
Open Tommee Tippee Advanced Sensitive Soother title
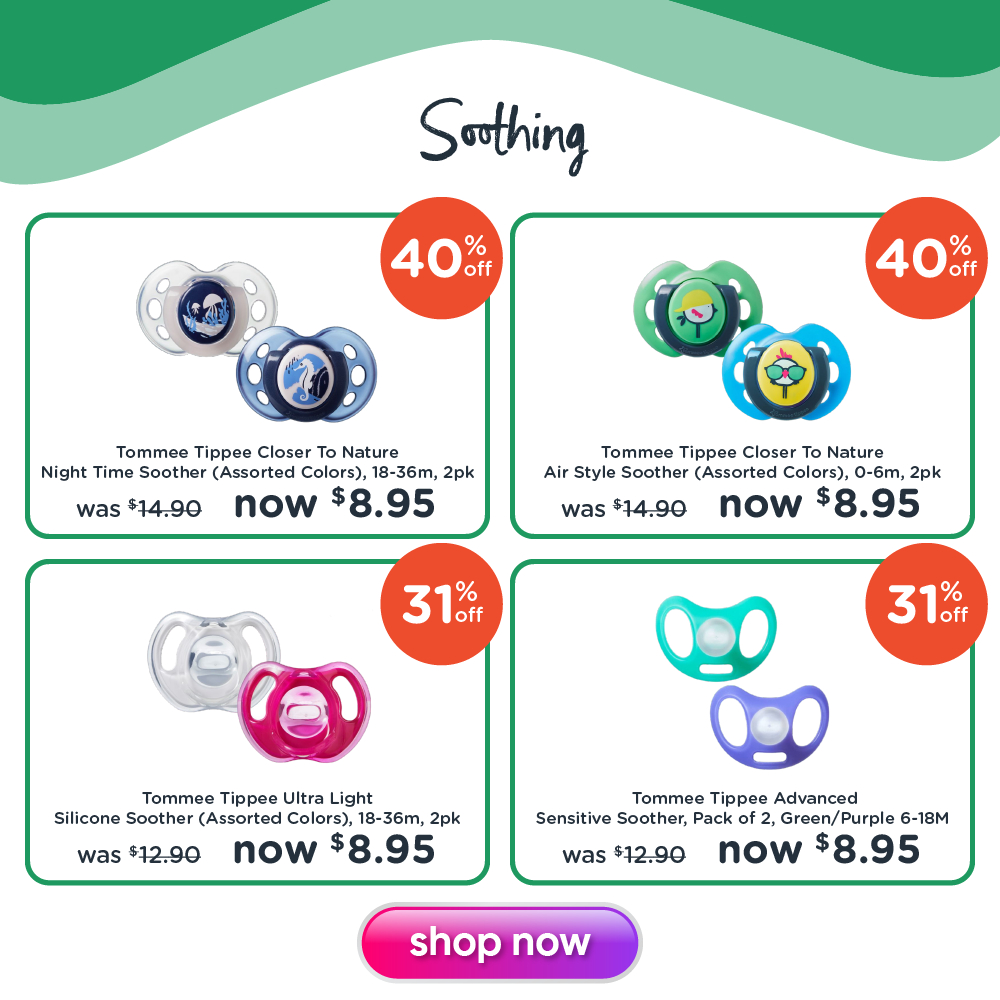(742, 808)
